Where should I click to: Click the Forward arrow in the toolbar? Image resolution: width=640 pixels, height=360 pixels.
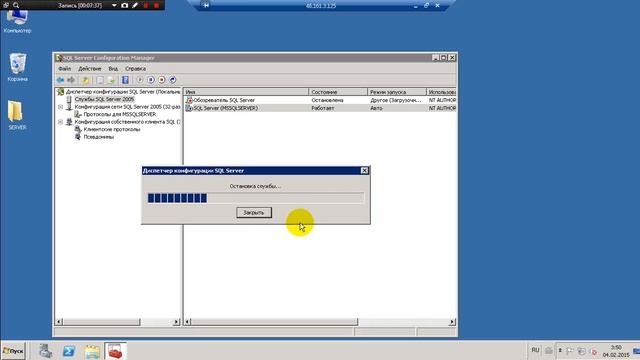71,80
